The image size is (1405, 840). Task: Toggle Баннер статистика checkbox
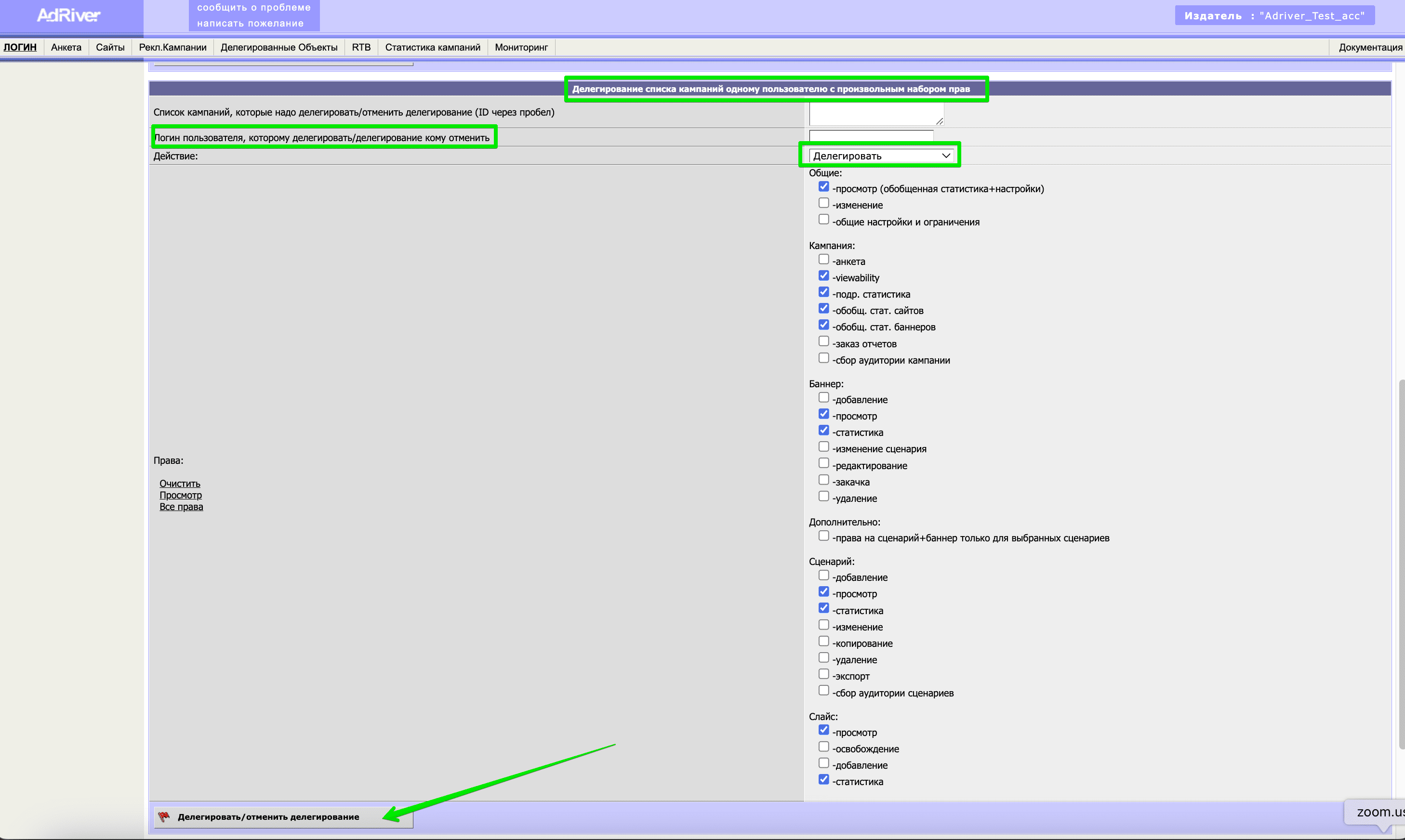pyautogui.click(x=823, y=430)
